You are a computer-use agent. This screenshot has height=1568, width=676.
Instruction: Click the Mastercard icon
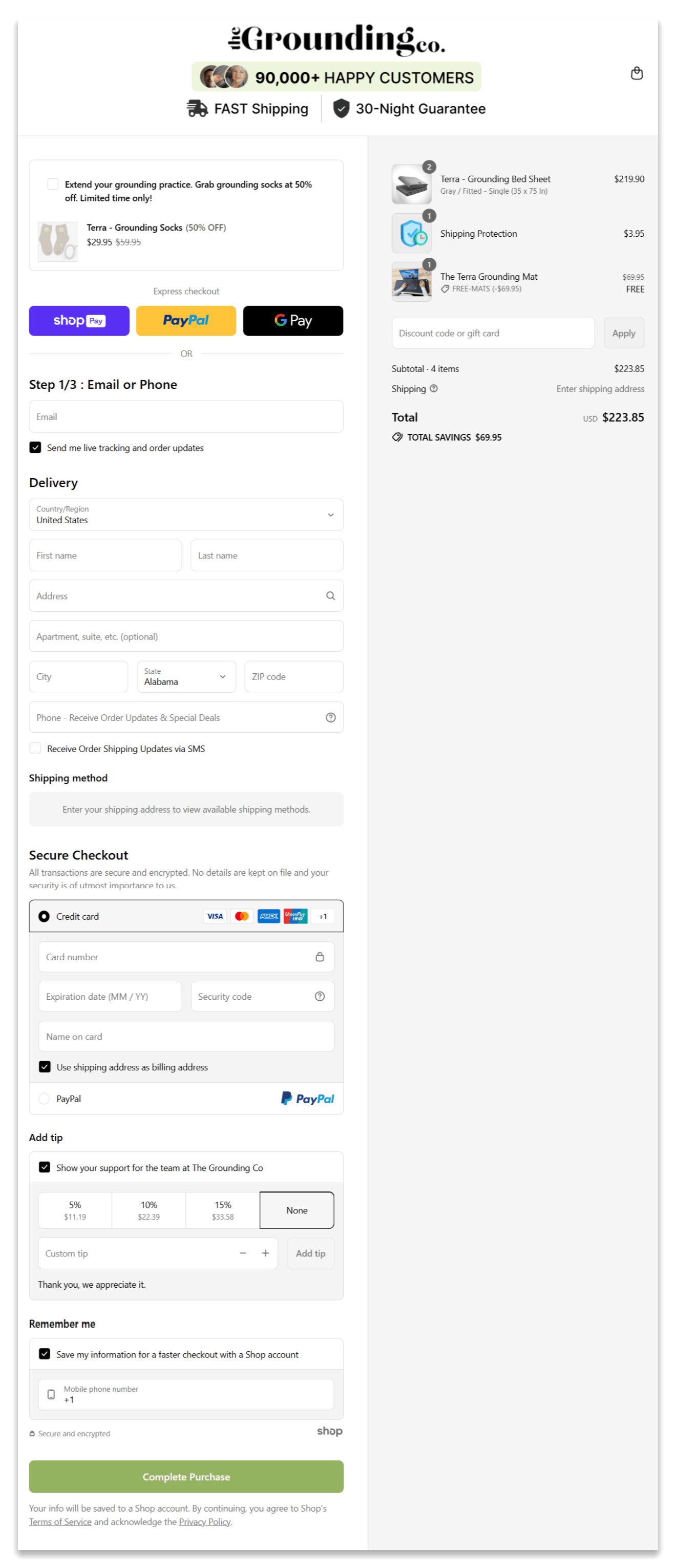(x=242, y=916)
